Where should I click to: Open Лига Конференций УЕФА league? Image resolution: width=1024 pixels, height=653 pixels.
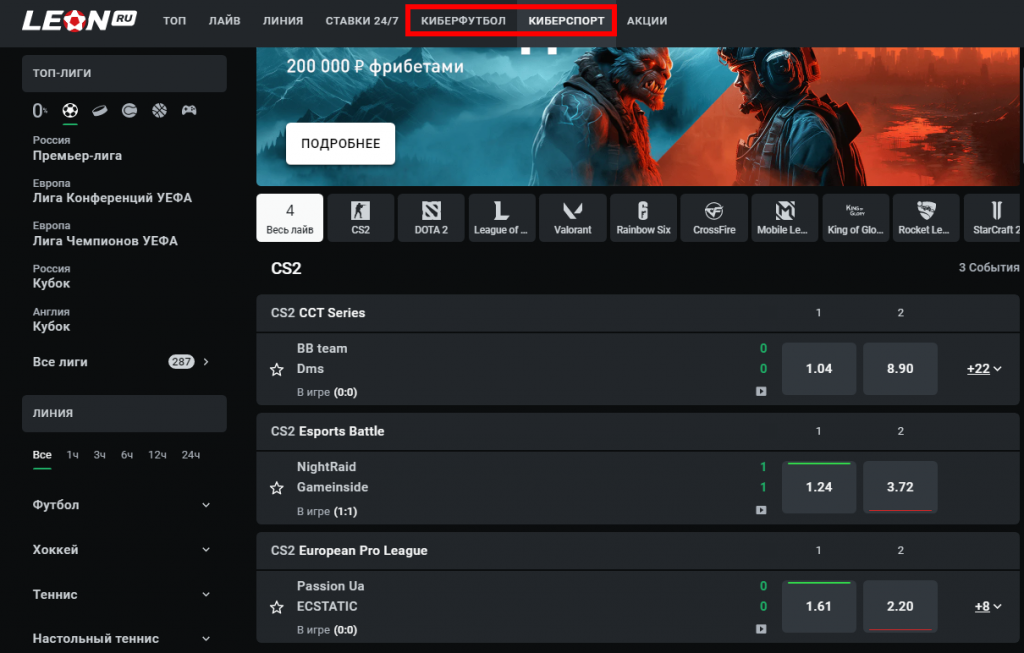(x=112, y=191)
